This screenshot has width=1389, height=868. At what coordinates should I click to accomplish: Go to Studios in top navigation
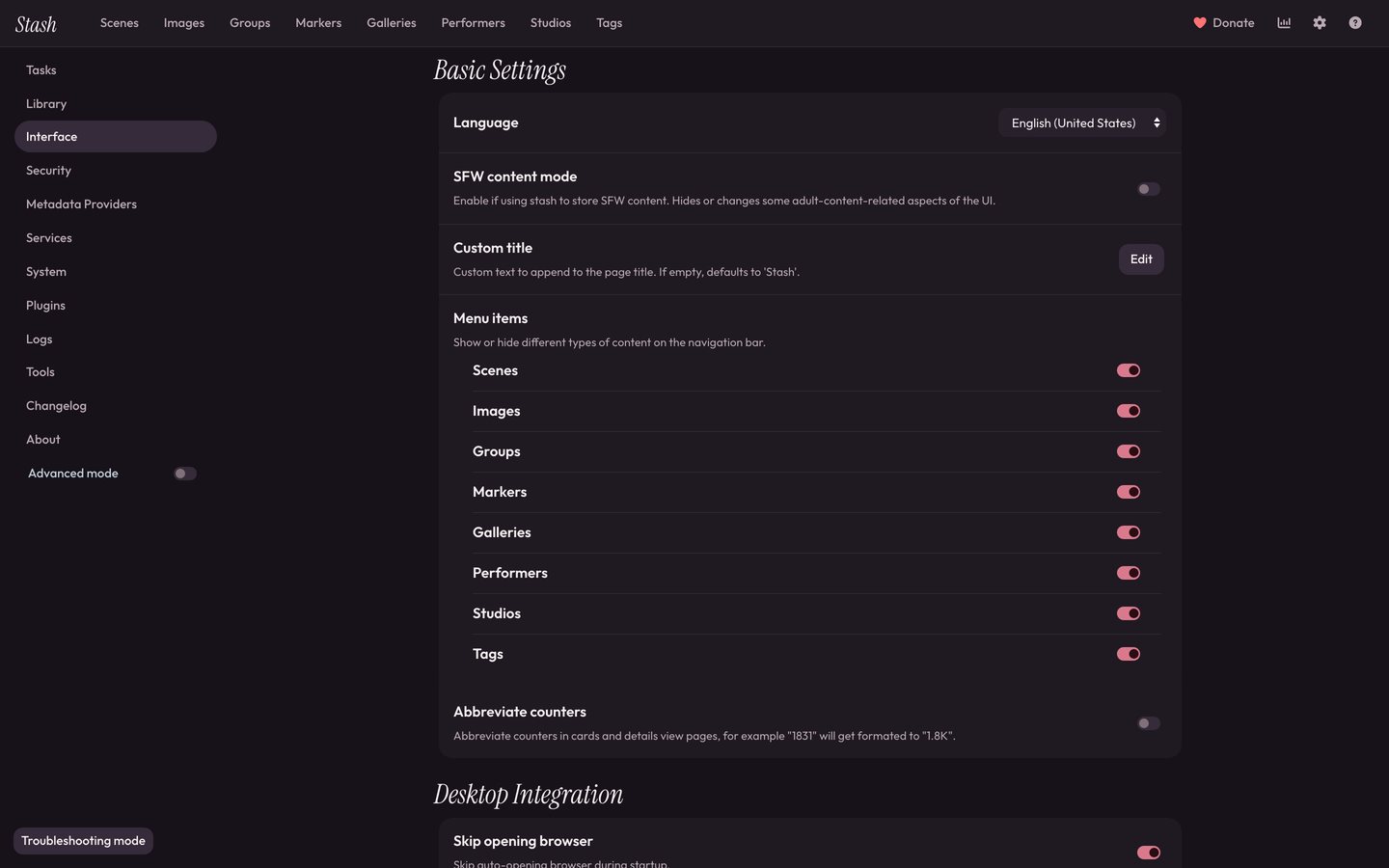coord(551,23)
